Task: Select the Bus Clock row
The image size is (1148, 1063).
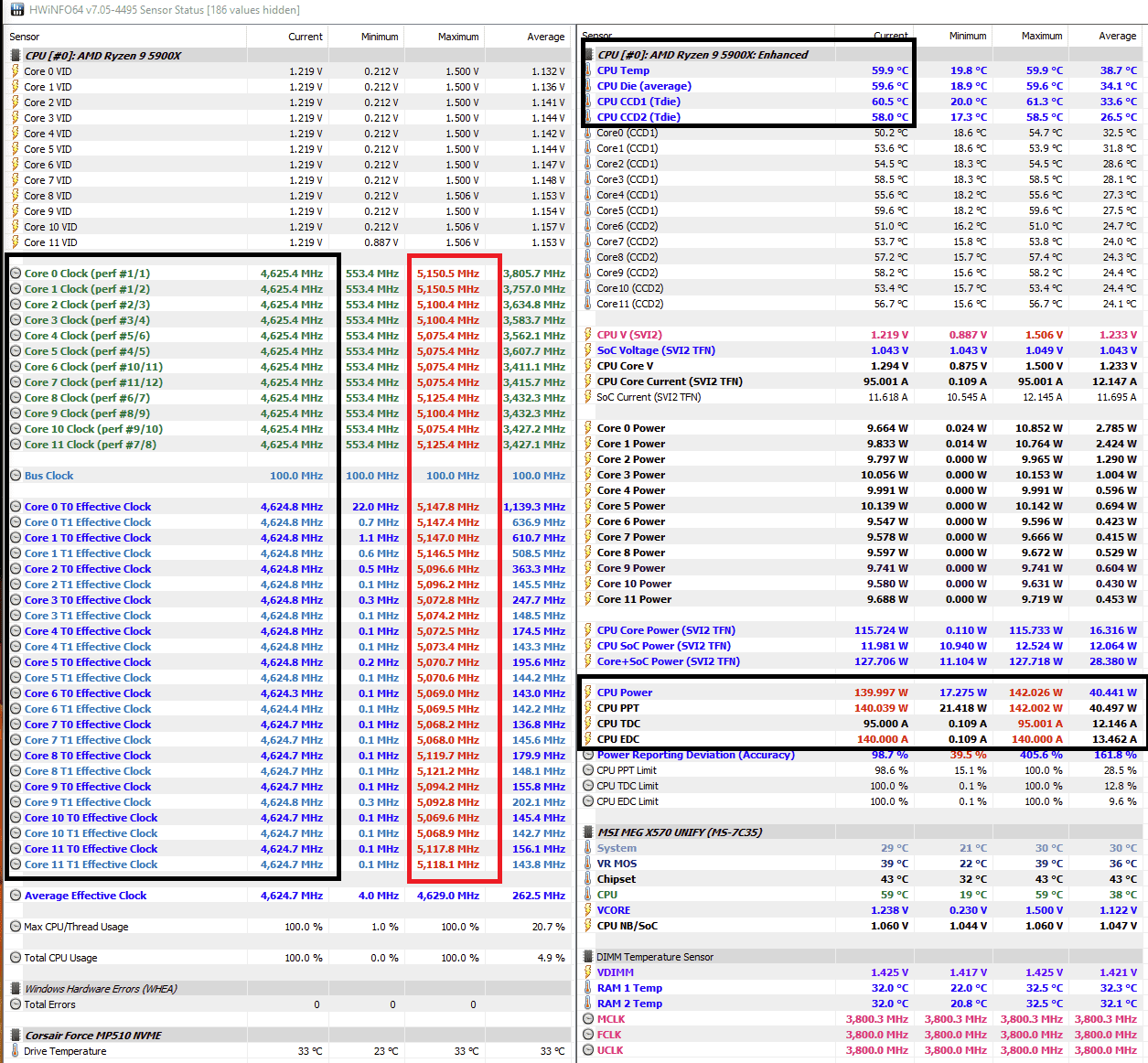Action: click(x=288, y=476)
